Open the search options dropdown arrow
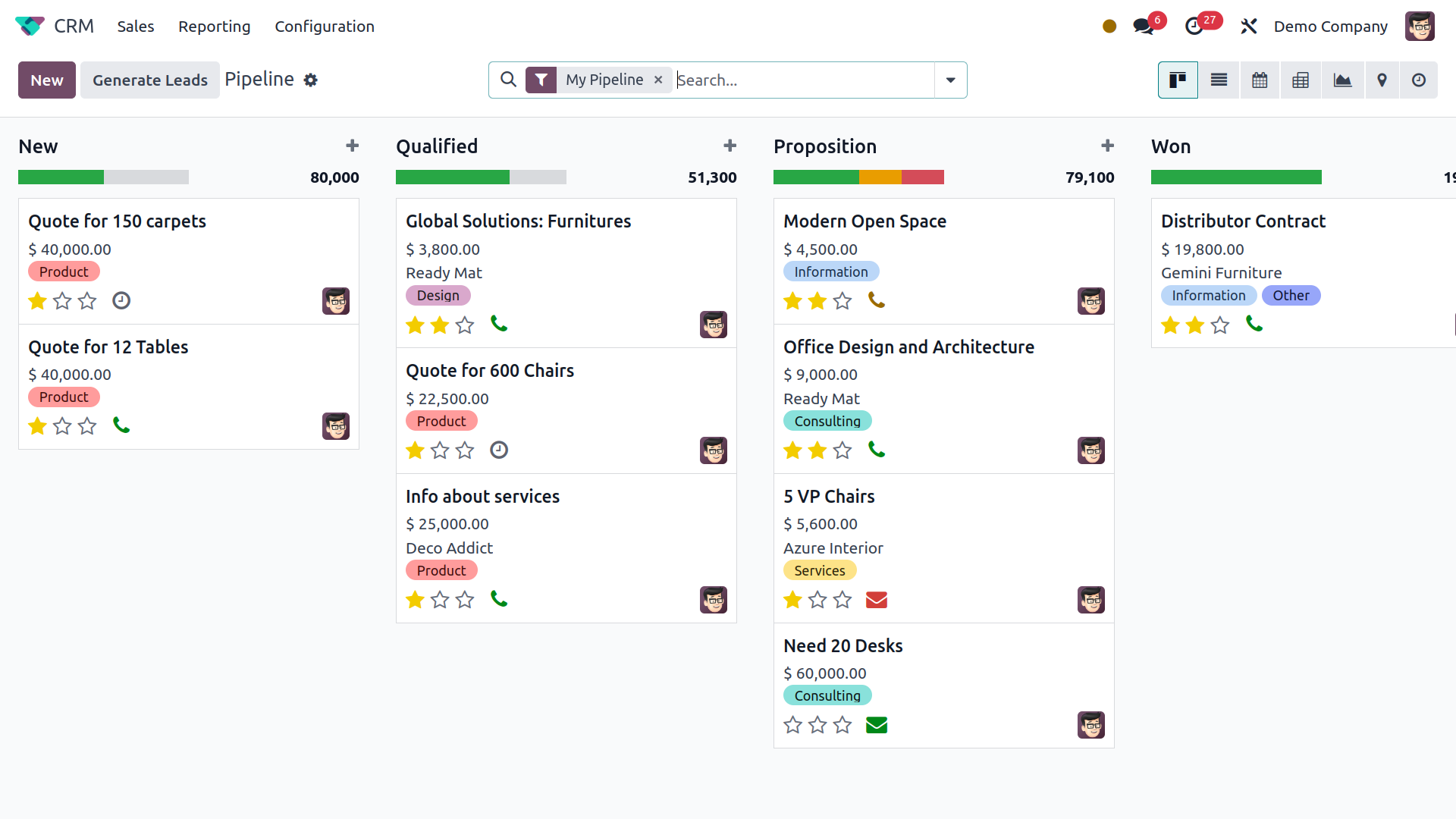 tap(950, 80)
